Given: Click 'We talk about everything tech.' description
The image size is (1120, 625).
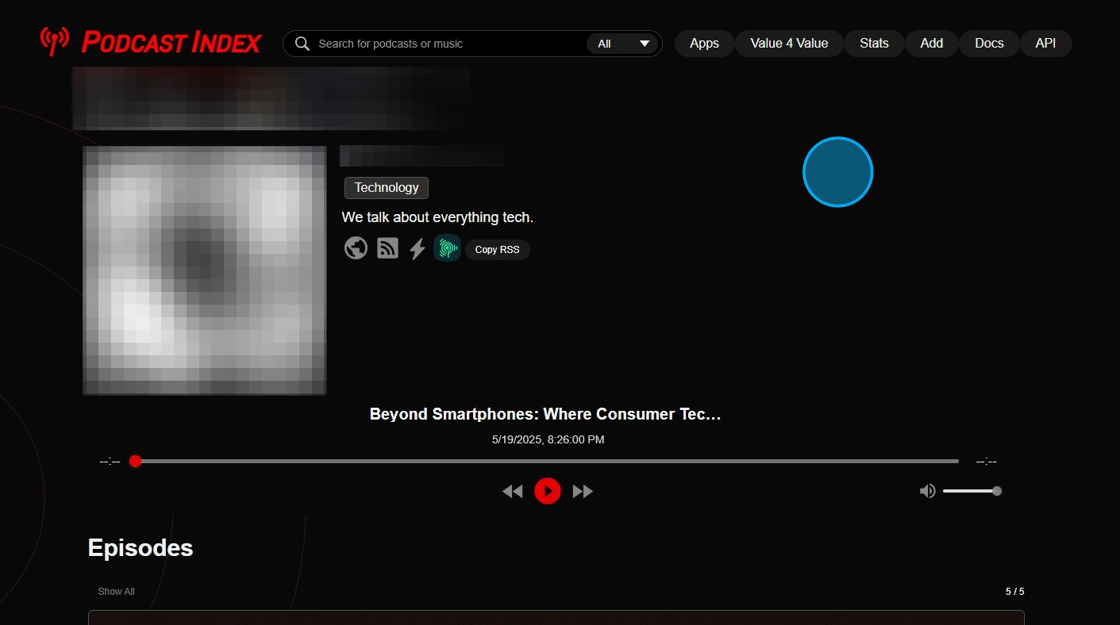Looking at the screenshot, I should click(x=437, y=217).
